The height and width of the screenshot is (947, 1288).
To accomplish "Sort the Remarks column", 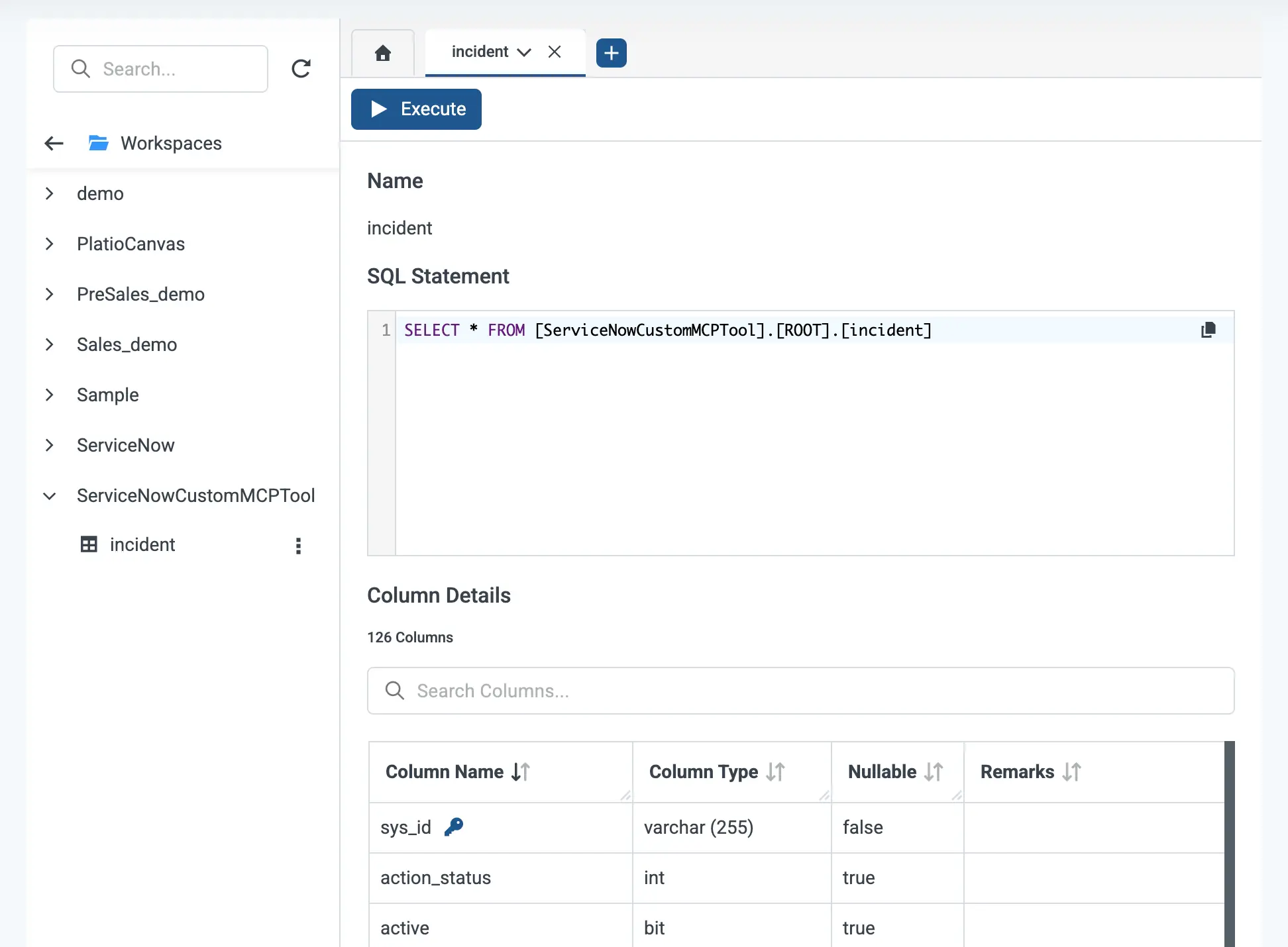I will [x=1071, y=772].
